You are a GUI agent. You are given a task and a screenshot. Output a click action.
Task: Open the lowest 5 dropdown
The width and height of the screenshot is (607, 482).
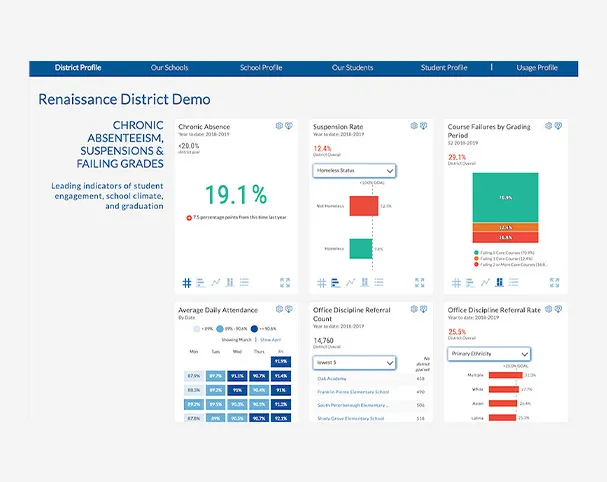click(354, 363)
